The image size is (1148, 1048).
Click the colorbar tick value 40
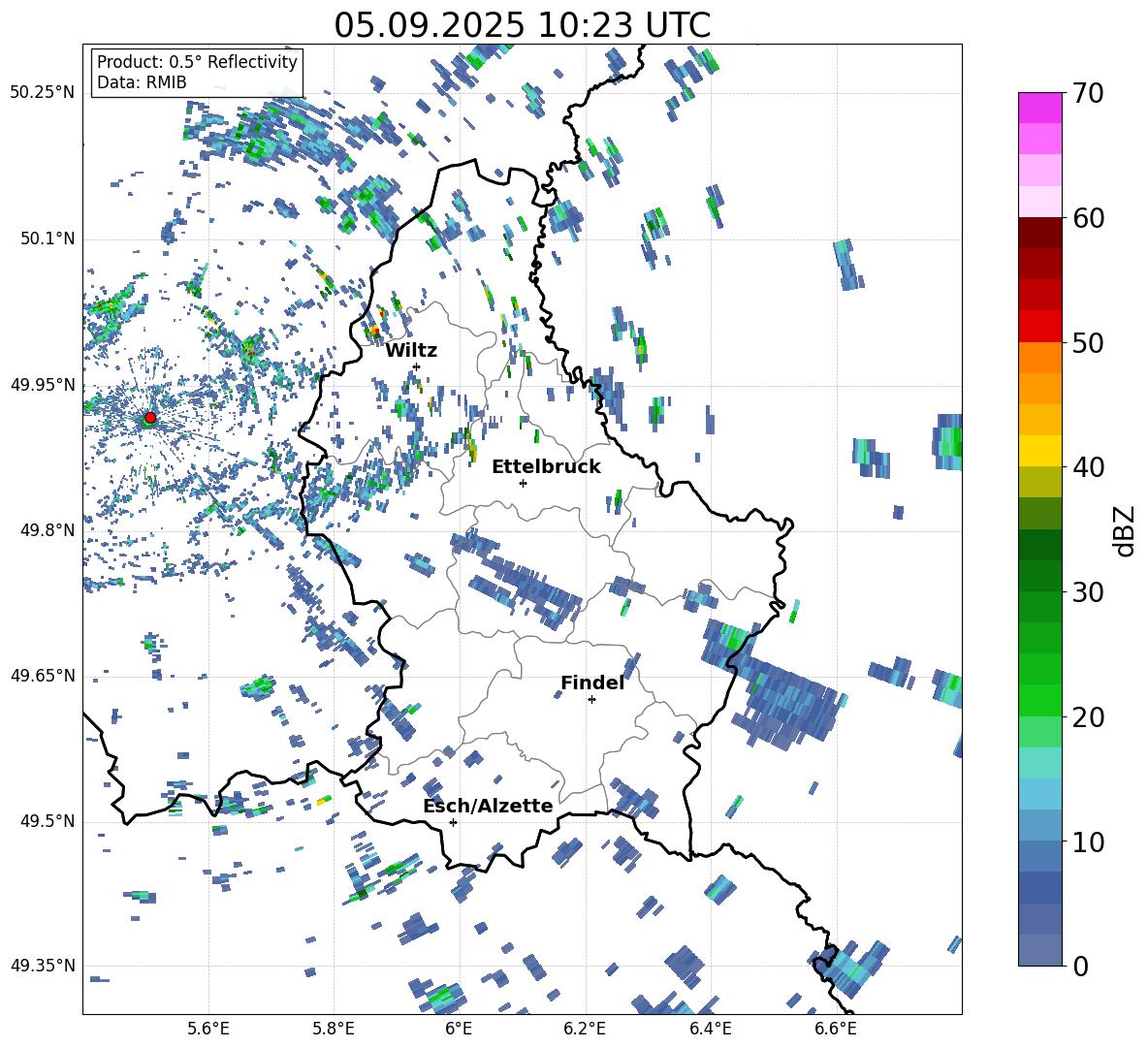click(x=1088, y=467)
